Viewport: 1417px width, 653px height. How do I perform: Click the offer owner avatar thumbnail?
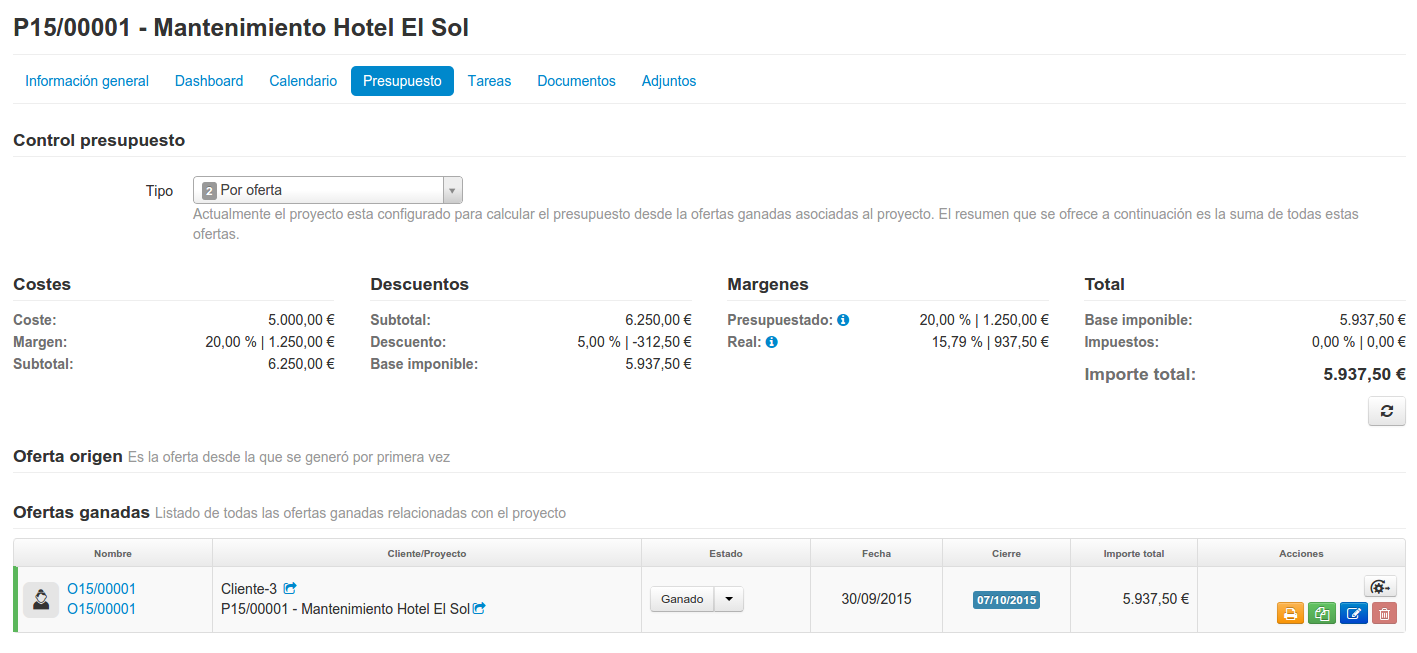(41, 600)
